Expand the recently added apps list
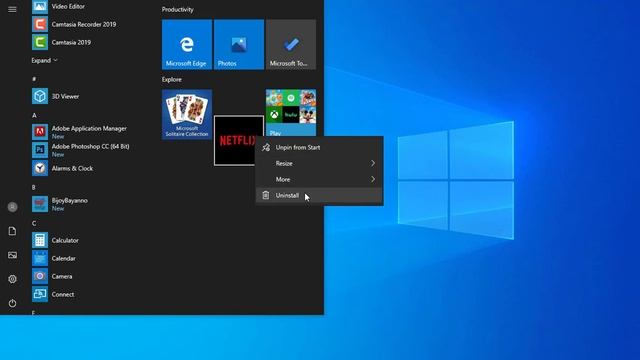The height and width of the screenshot is (360, 640). click(44, 60)
